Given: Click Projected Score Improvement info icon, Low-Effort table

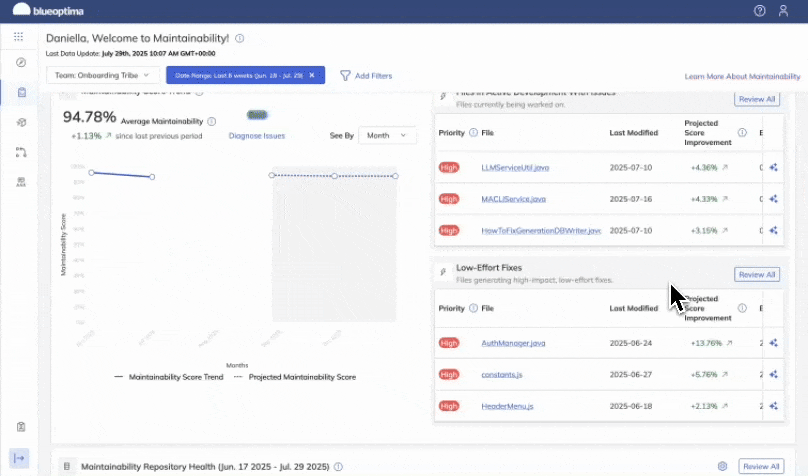Looking at the screenshot, I should [x=742, y=308].
